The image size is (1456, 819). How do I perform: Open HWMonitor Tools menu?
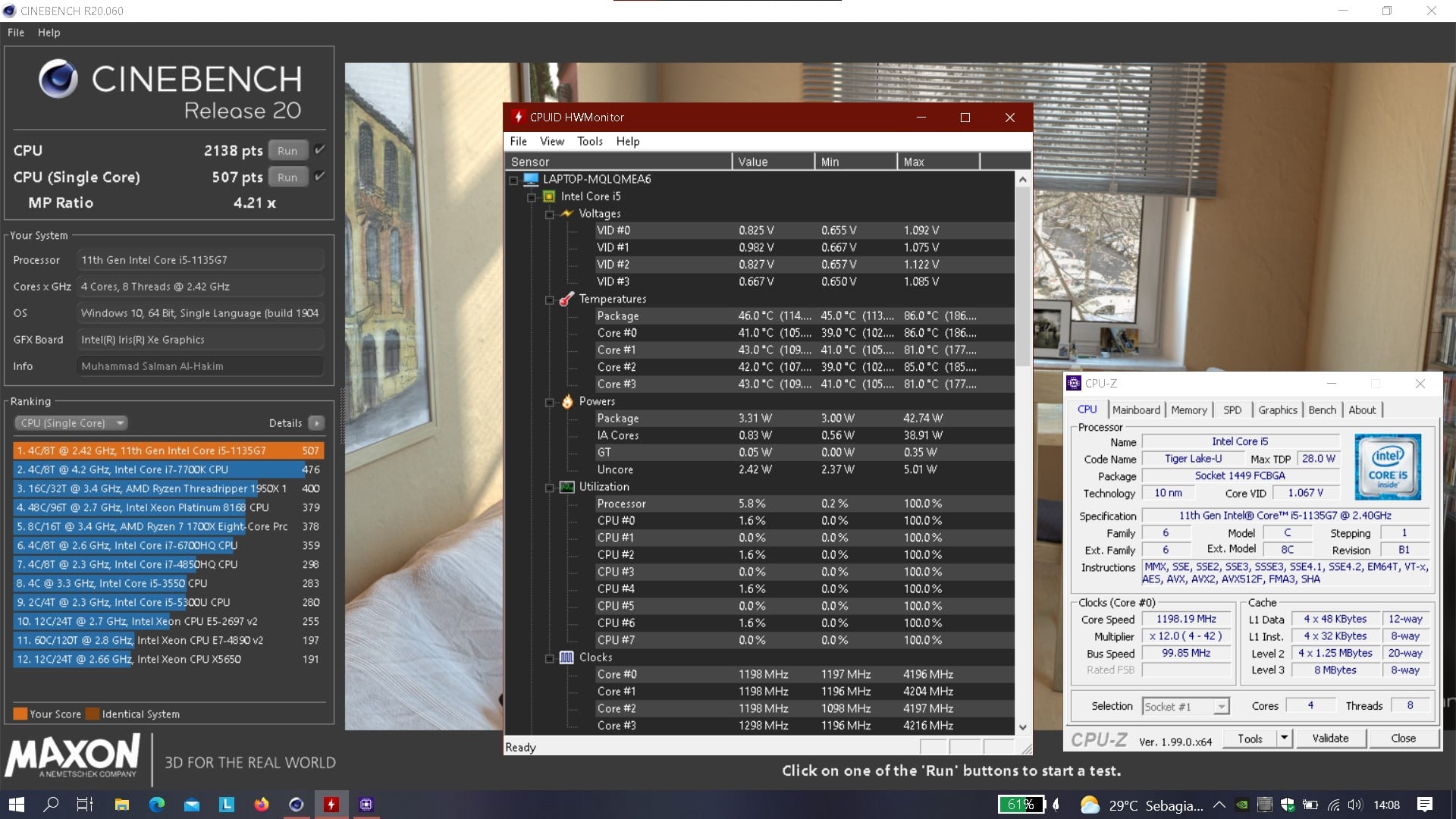tap(589, 141)
